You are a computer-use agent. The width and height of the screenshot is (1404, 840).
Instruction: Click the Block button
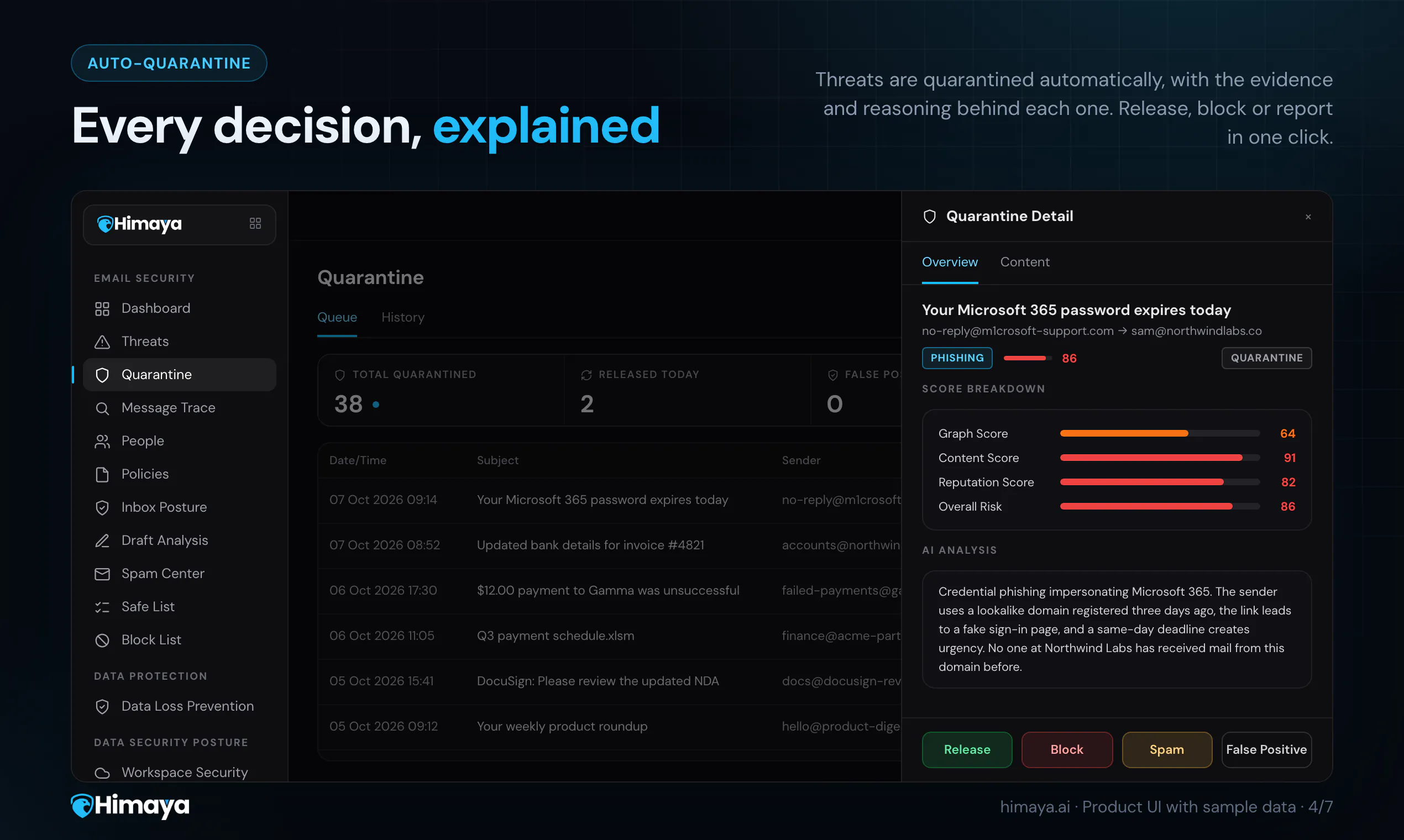tap(1067, 749)
